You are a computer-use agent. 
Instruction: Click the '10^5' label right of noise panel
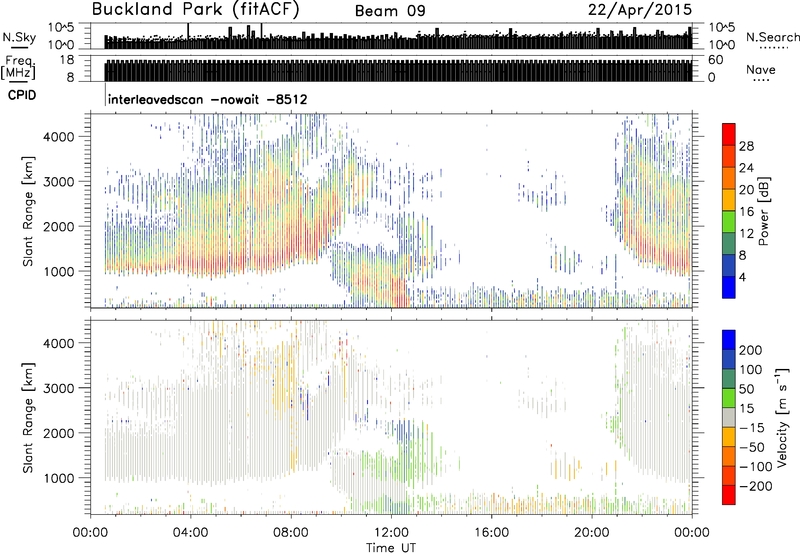[x=721, y=28]
